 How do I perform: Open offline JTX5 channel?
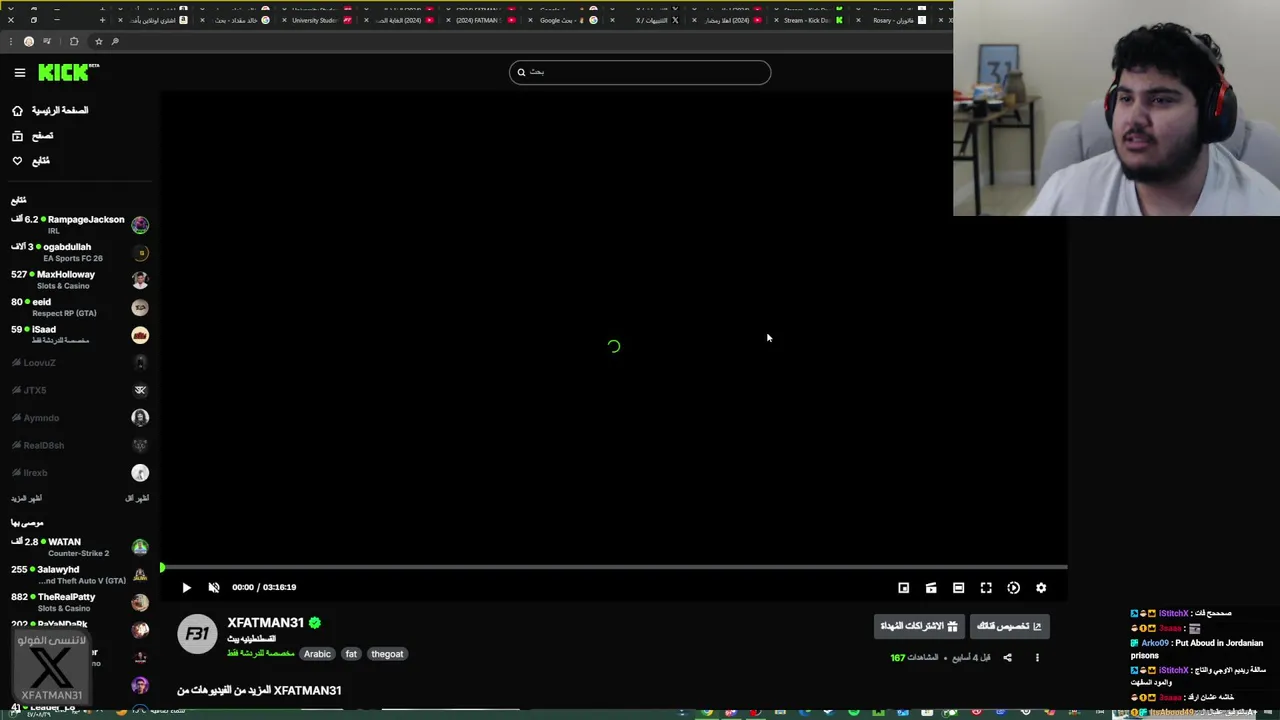pos(80,390)
